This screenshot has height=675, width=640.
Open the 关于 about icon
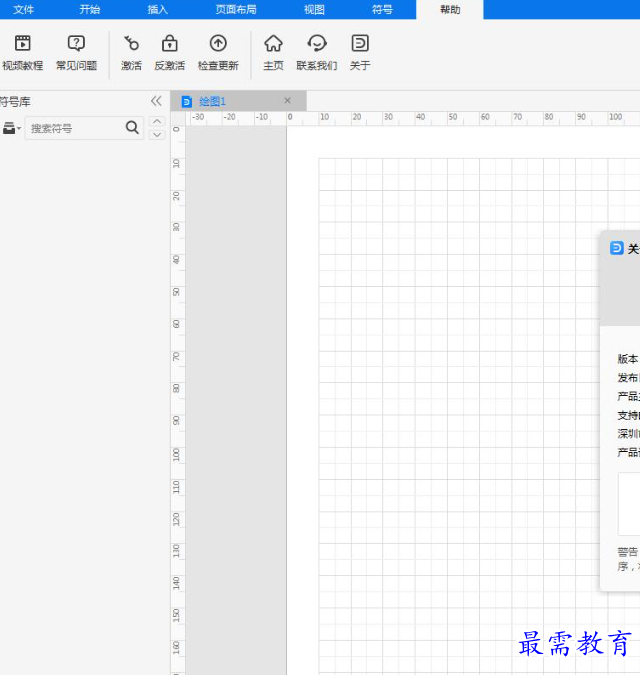coord(360,53)
